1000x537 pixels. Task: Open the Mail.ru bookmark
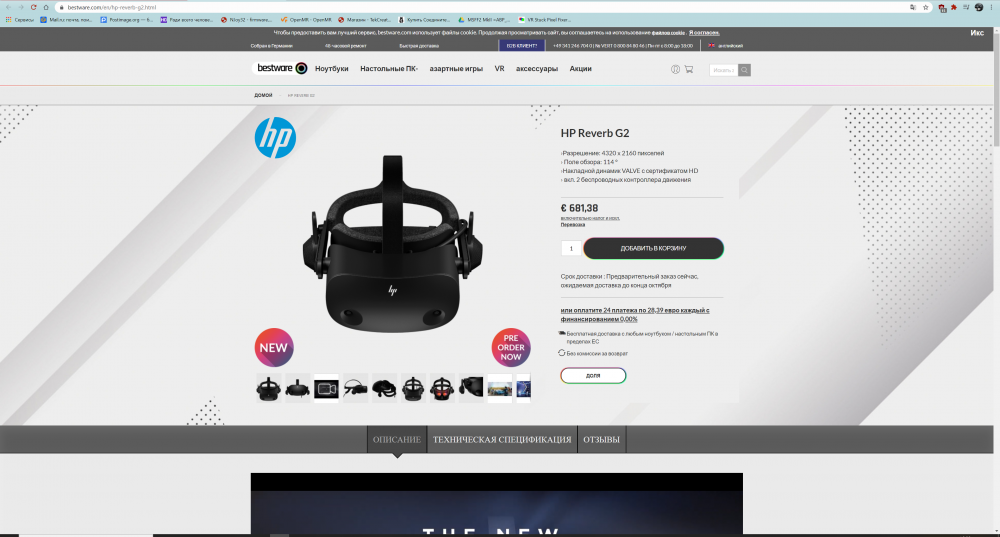point(66,20)
